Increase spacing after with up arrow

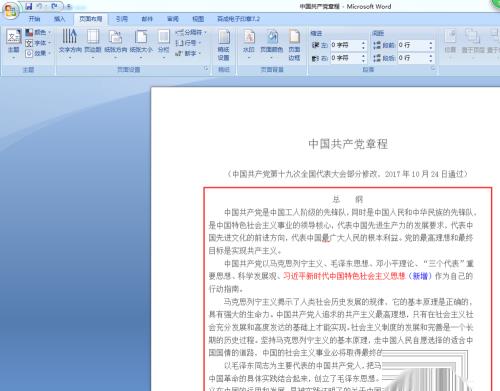pyautogui.click(x=431, y=56)
